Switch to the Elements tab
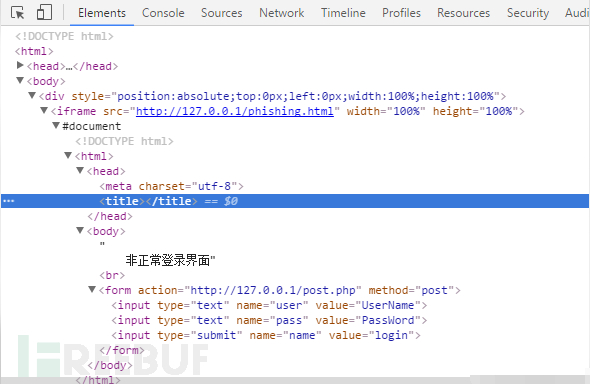Viewport: 590px width, 384px height. (102, 13)
